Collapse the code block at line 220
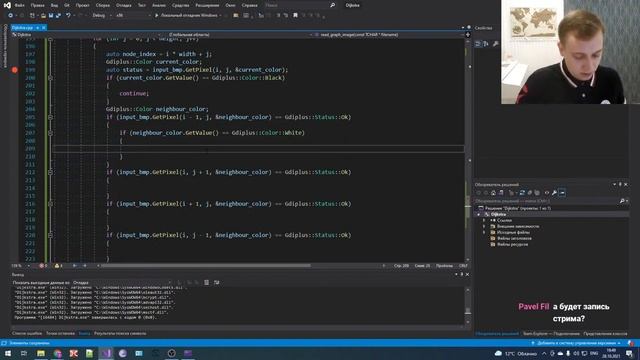This screenshot has width=640, height=360. 51,235
